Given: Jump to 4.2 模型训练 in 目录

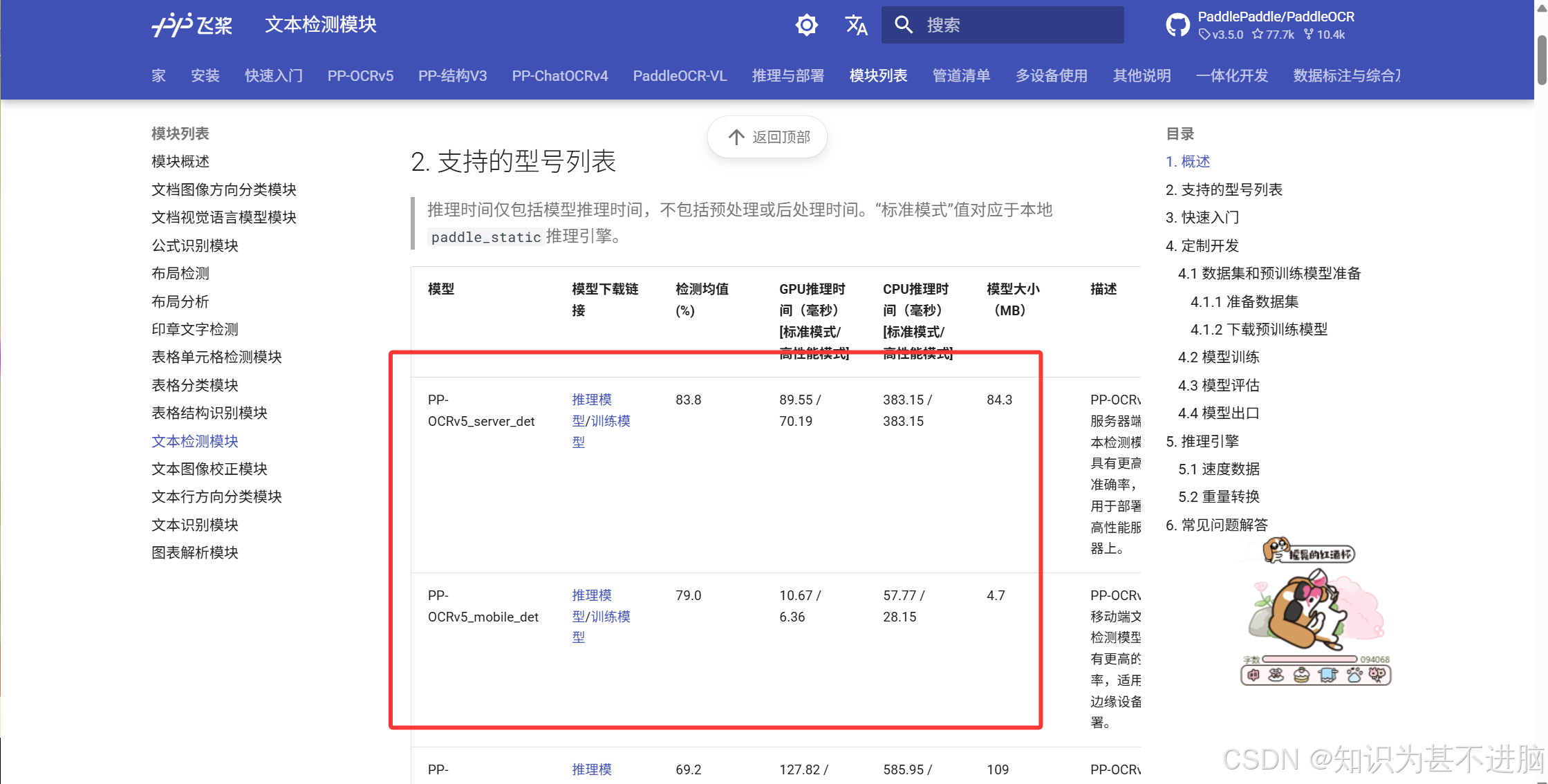Looking at the screenshot, I should tap(1219, 357).
